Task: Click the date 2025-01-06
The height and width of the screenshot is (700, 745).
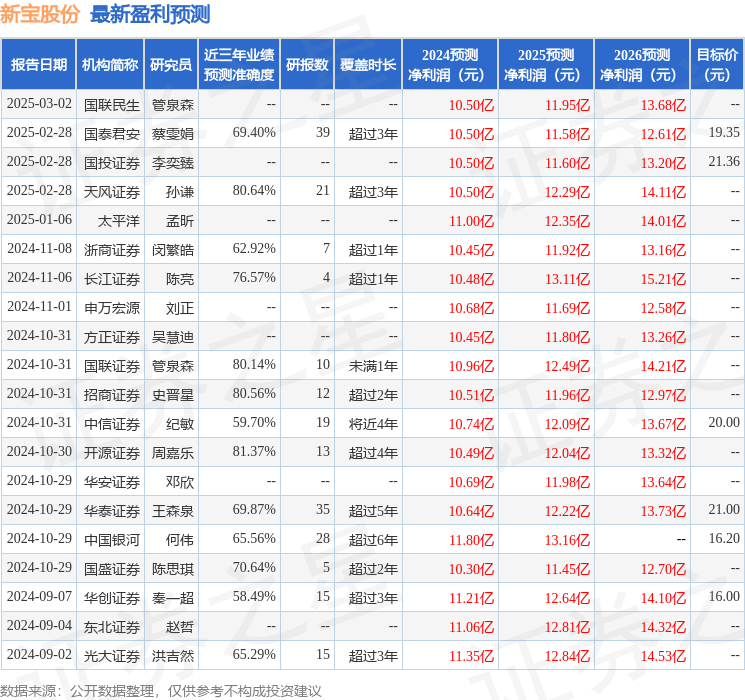Action: (39, 220)
